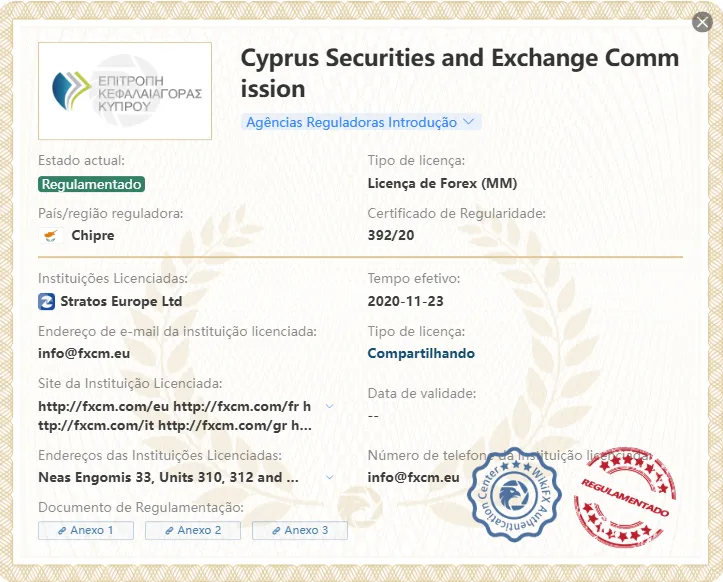
Task: Click the 392/20 certificate number
Action: (x=391, y=235)
